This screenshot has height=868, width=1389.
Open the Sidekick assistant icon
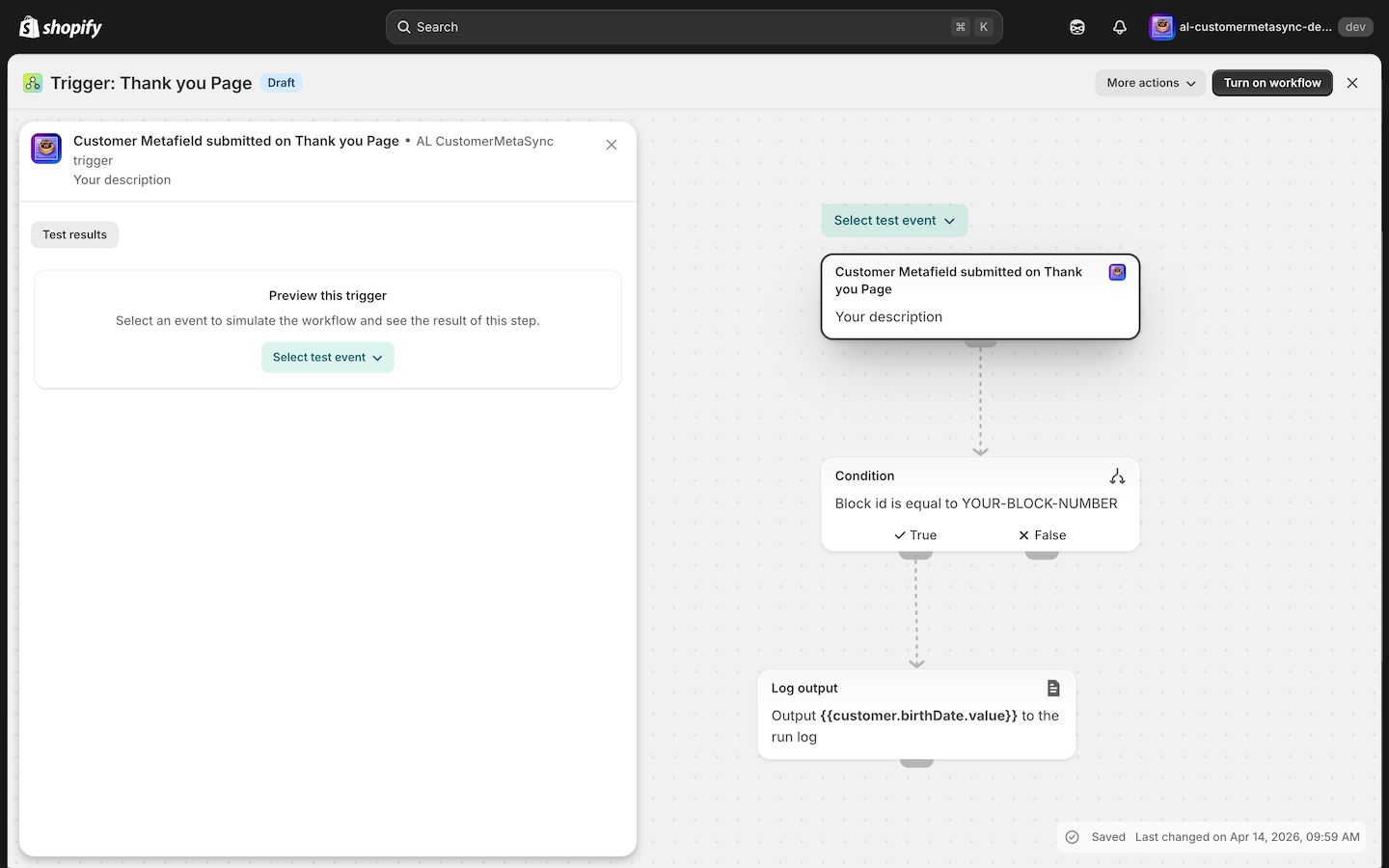click(1077, 27)
